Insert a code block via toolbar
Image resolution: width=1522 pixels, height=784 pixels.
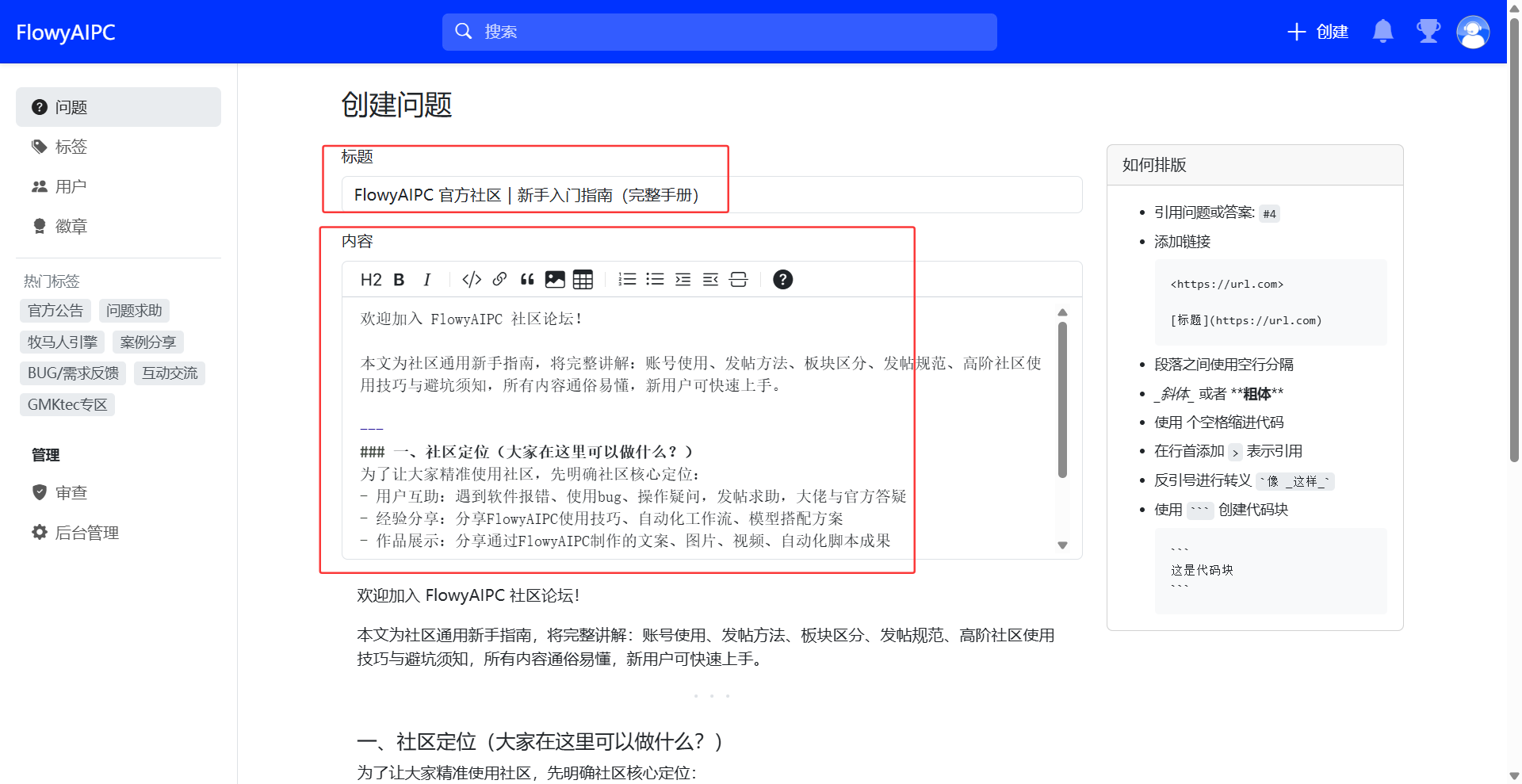[x=472, y=280]
